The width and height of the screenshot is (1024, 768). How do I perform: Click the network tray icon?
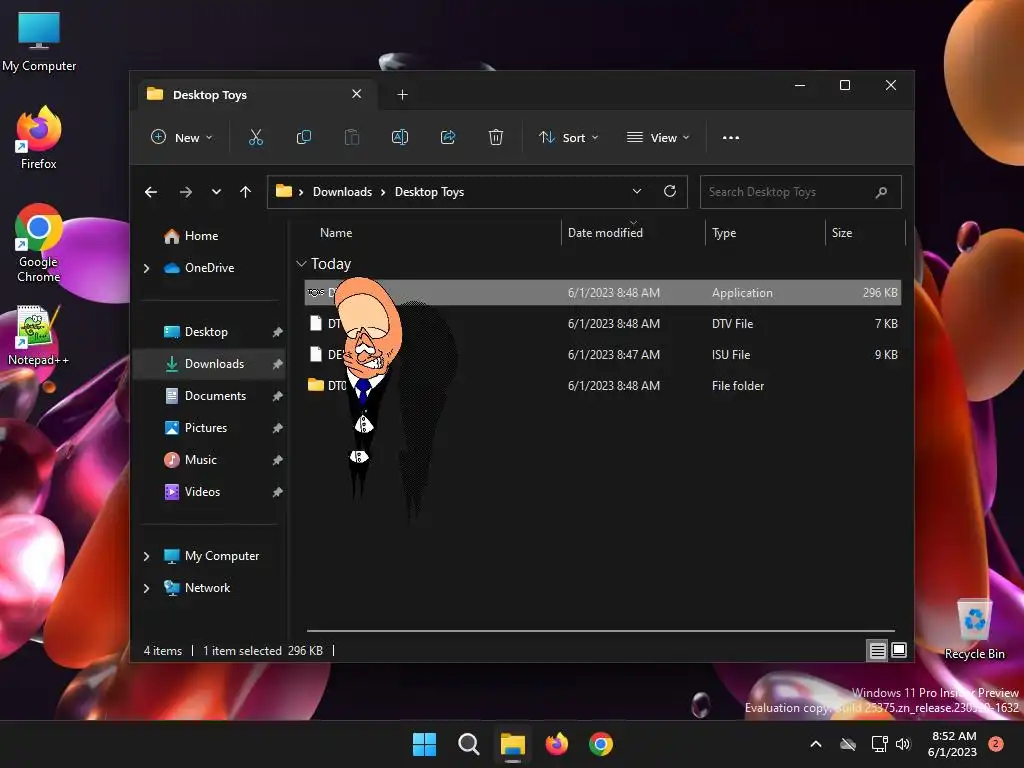coord(880,744)
